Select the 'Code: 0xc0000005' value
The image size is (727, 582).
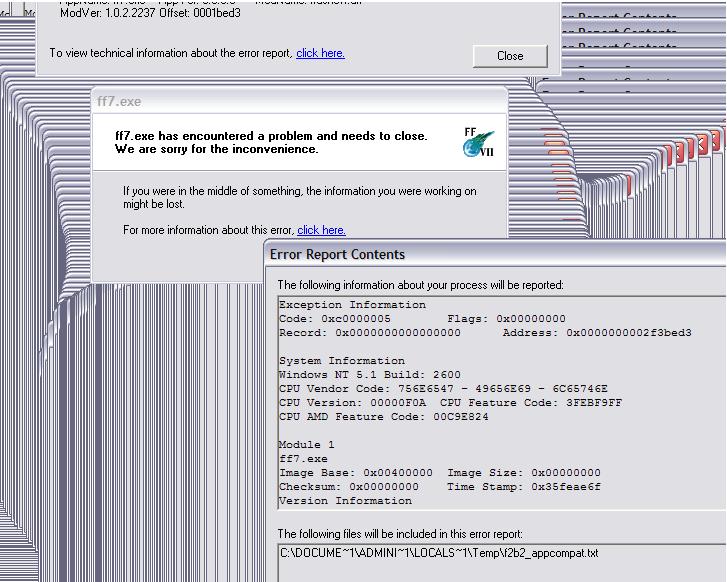(x=335, y=319)
